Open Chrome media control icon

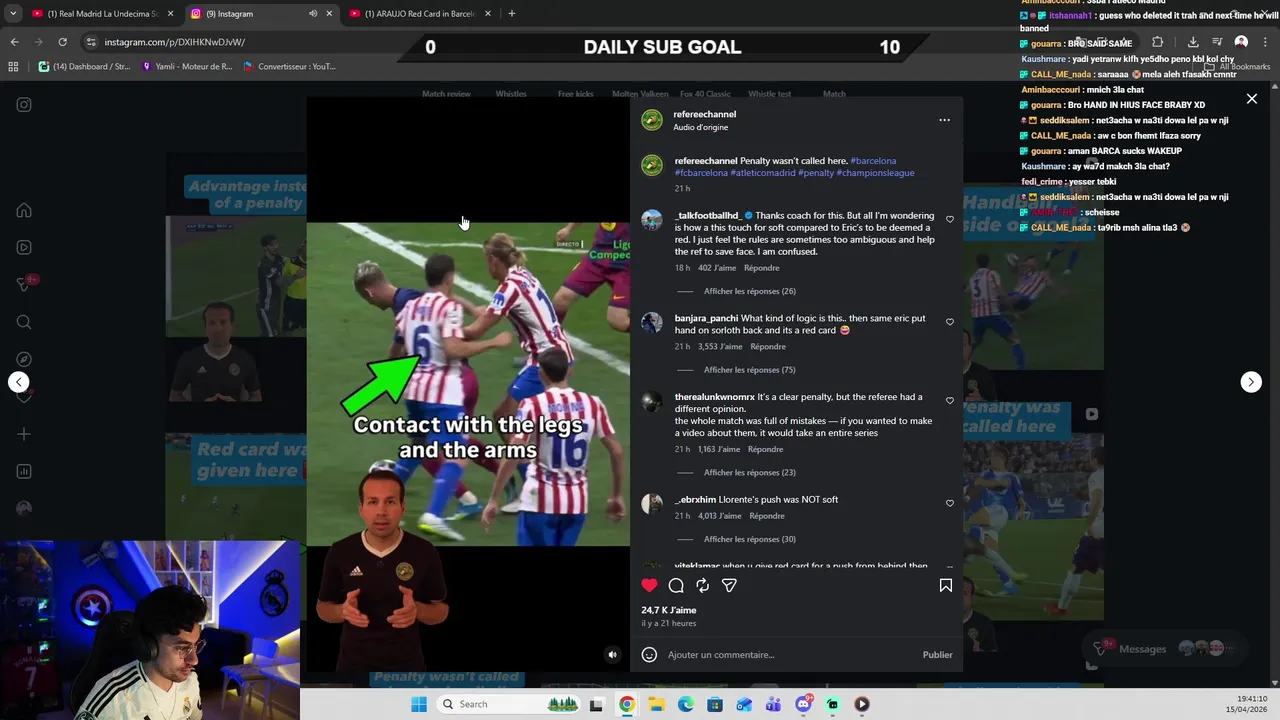(x=1217, y=42)
